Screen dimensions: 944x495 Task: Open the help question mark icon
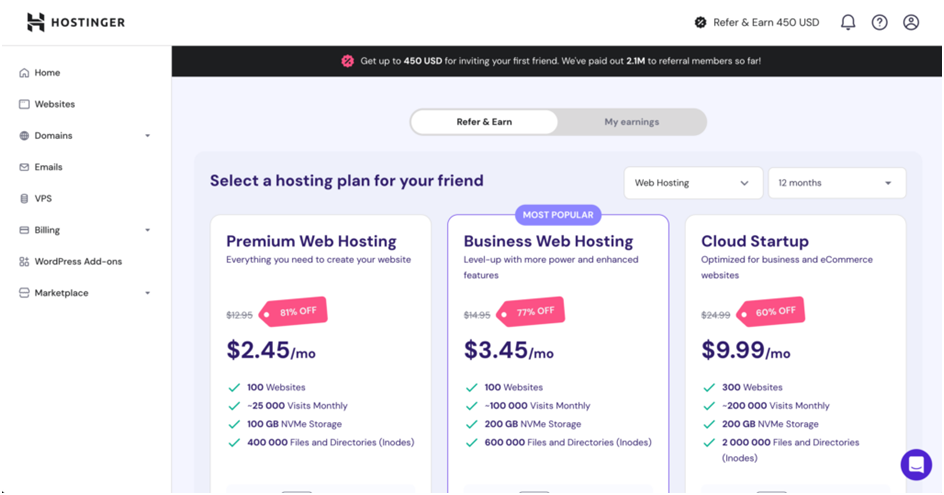point(879,22)
